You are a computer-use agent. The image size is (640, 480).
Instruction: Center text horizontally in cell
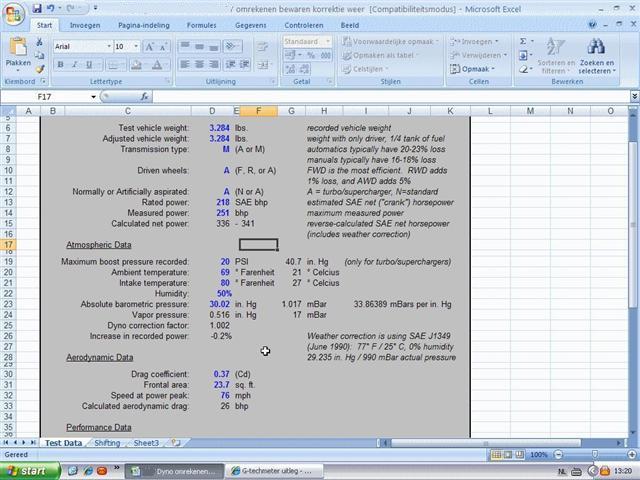click(x=199, y=64)
